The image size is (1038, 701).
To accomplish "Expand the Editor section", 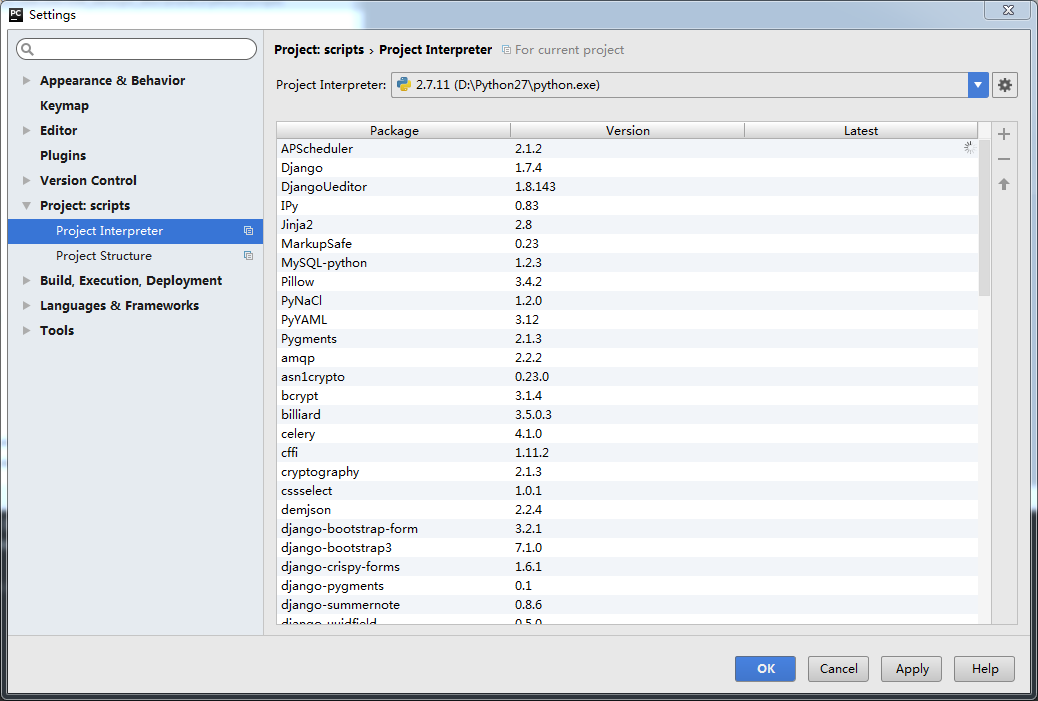I will (26, 130).
